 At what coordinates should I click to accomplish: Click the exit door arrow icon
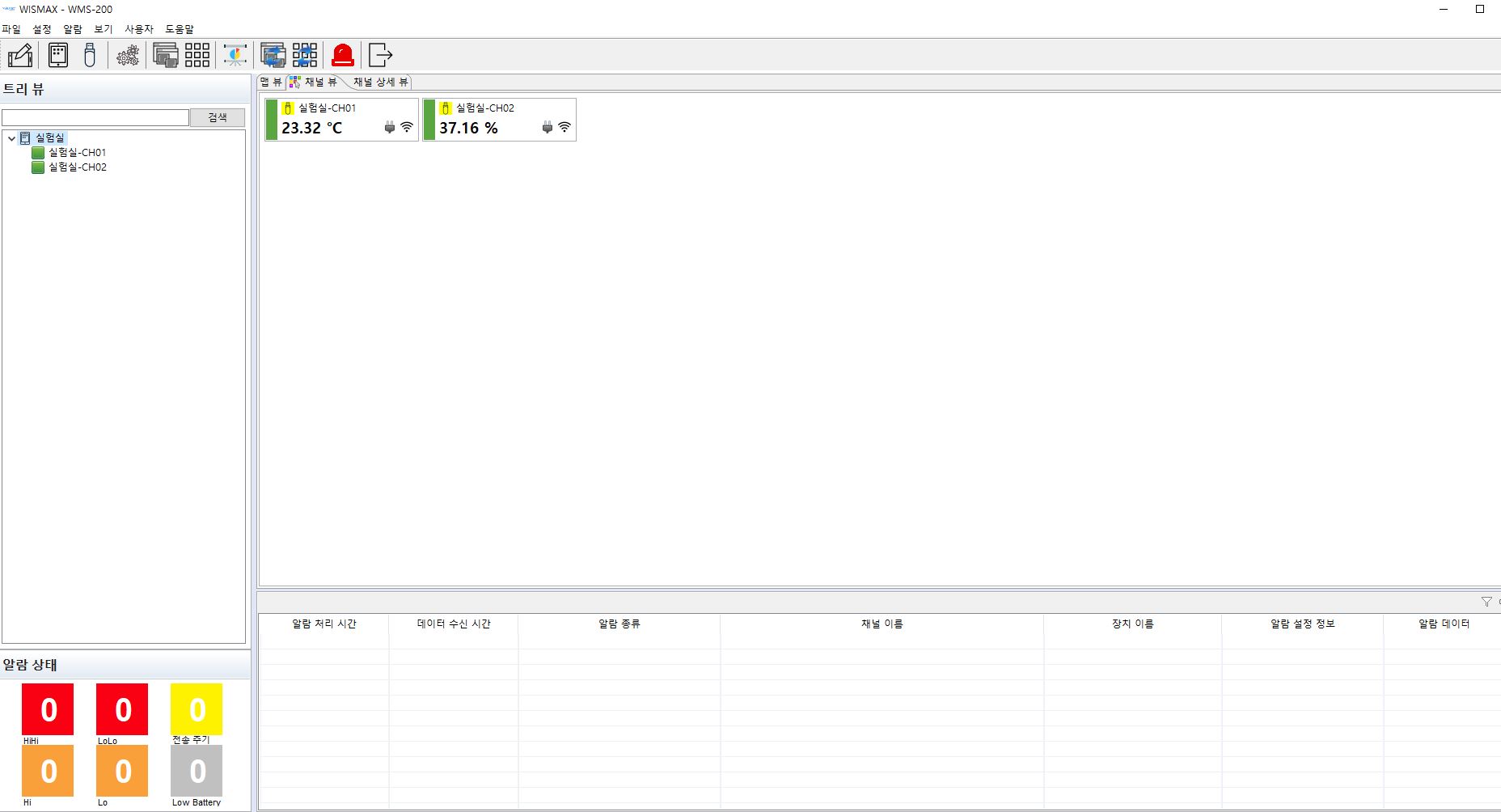380,55
